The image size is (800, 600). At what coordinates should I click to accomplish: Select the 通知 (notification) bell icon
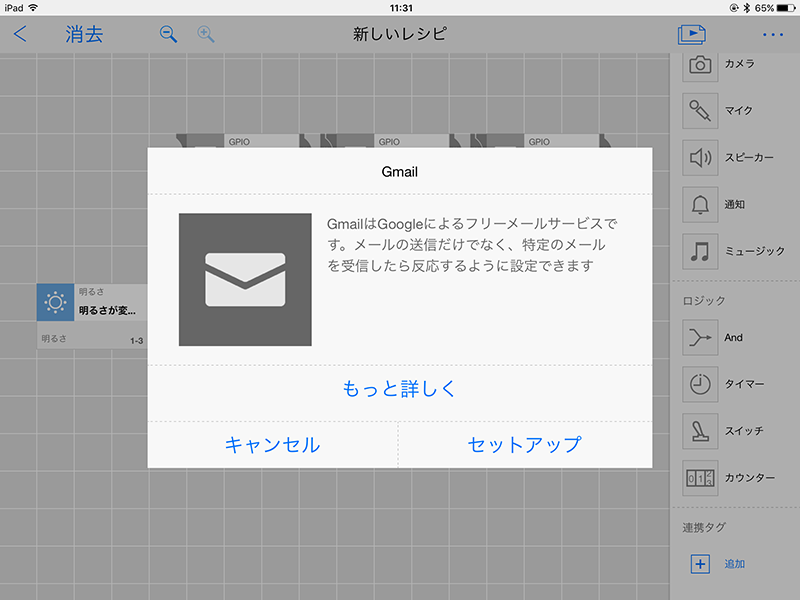(x=700, y=204)
